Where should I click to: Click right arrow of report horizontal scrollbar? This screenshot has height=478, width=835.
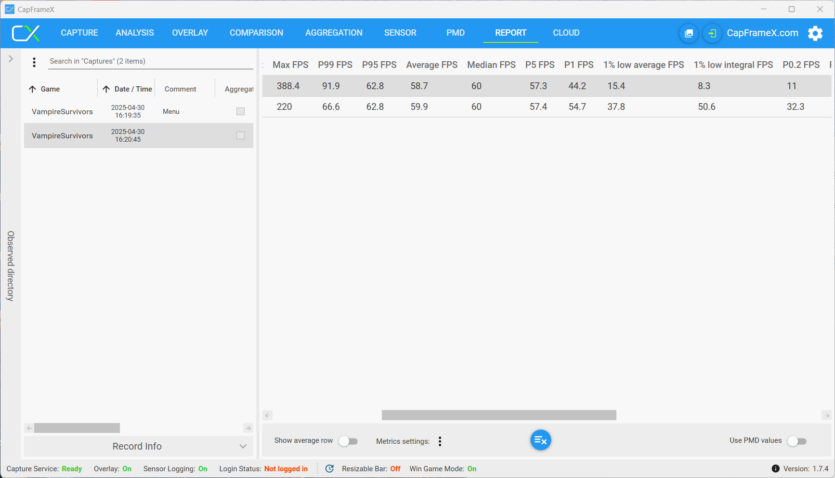click(826, 415)
